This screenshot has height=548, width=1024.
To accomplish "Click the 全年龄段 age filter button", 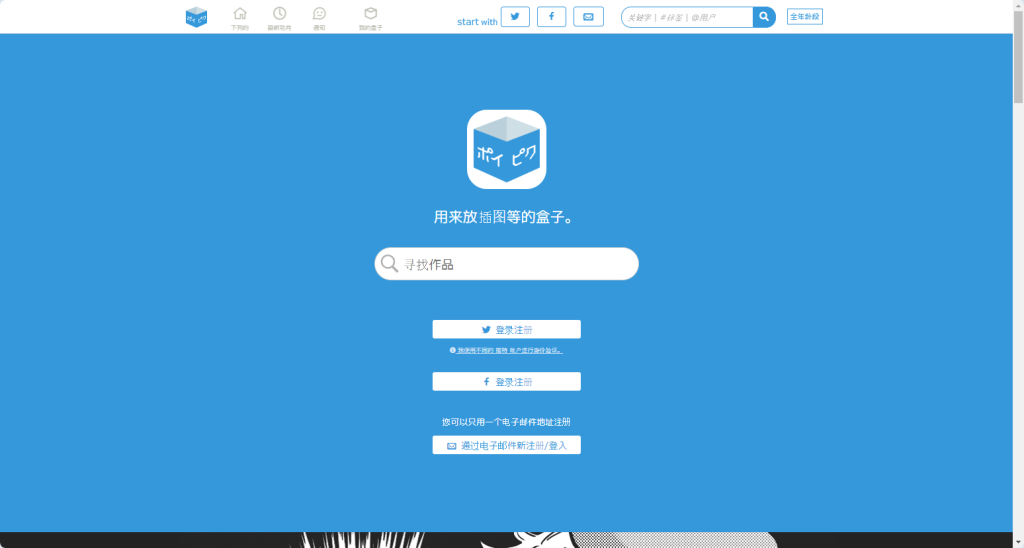I will click(x=805, y=17).
